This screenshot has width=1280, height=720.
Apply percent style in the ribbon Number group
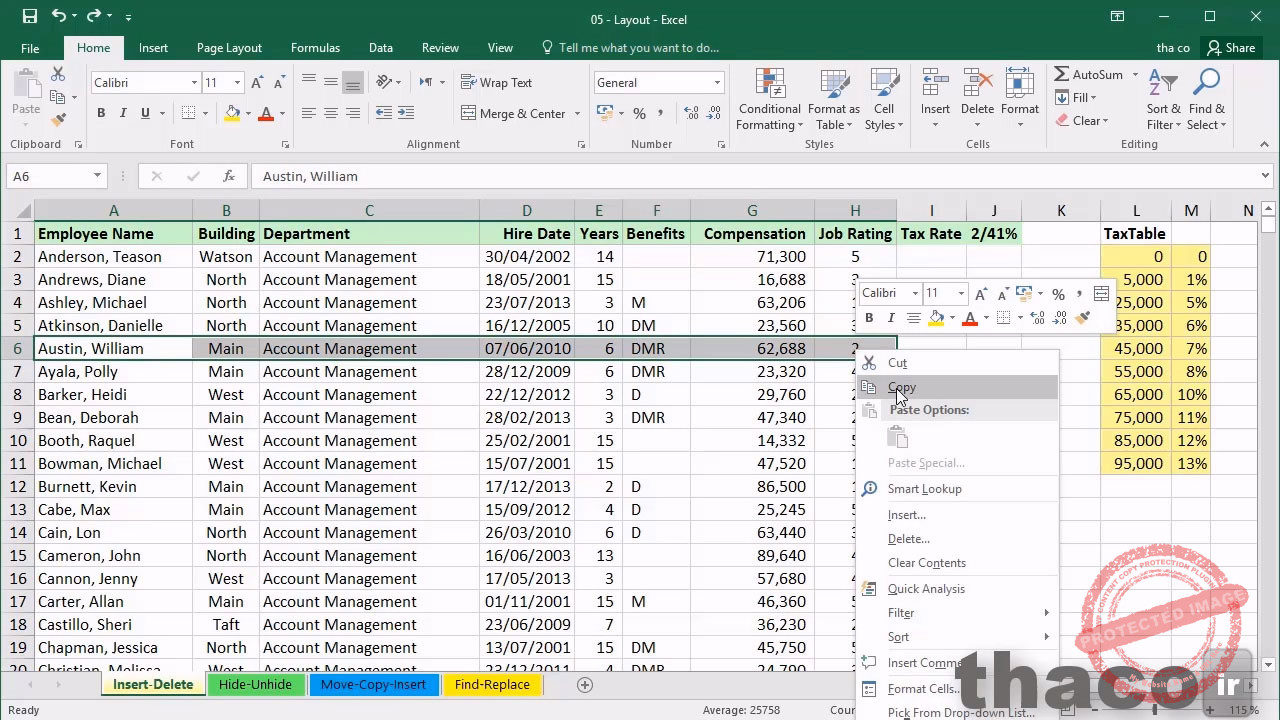pyautogui.click(x=639, y=114)
